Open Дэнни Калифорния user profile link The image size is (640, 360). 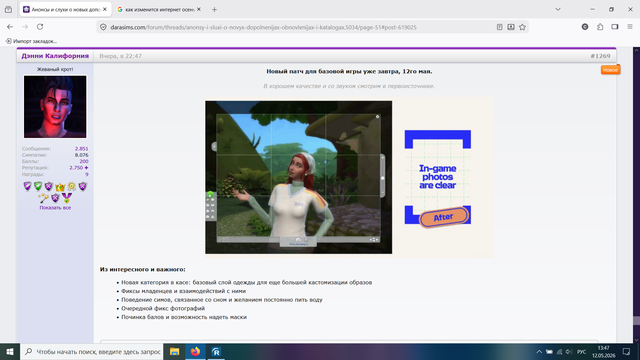coord(55,56)
